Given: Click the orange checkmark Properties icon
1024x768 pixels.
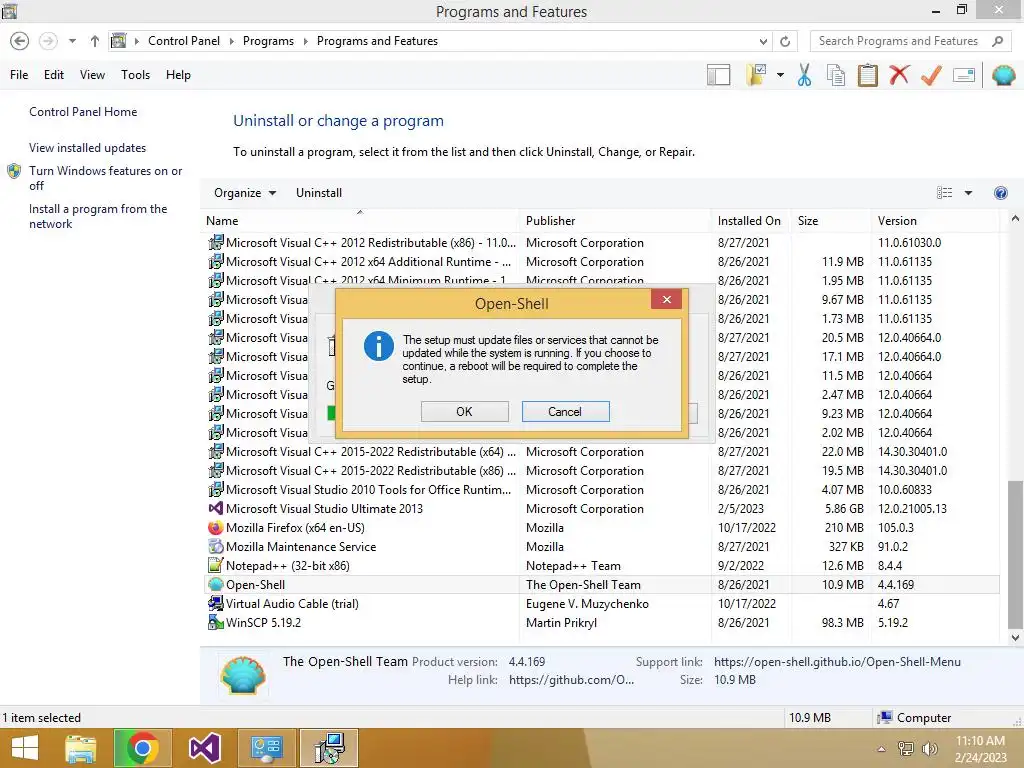Looking at the screenshot, I should tap(931, 75).
